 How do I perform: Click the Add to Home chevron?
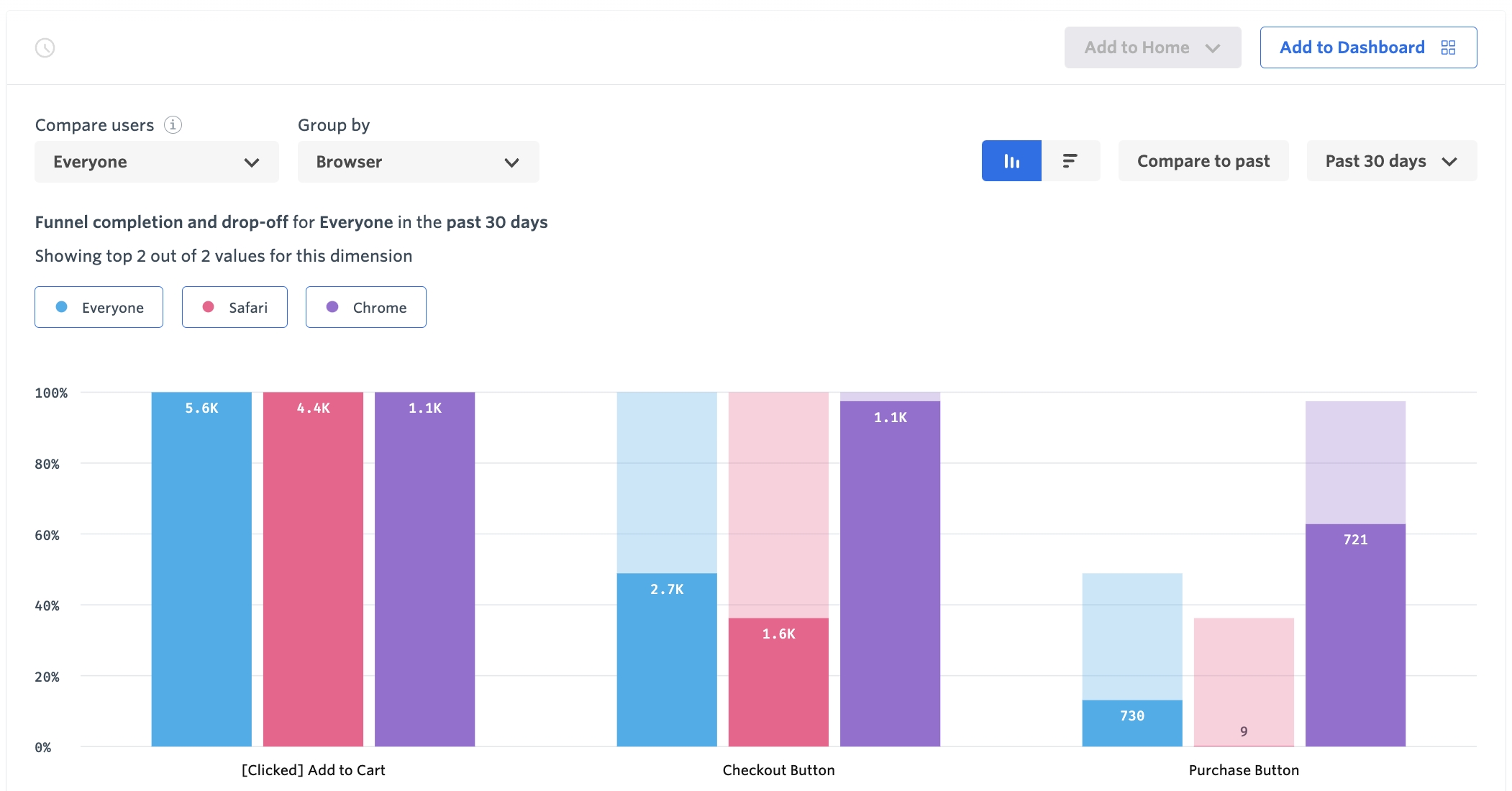click(1213, 48)
